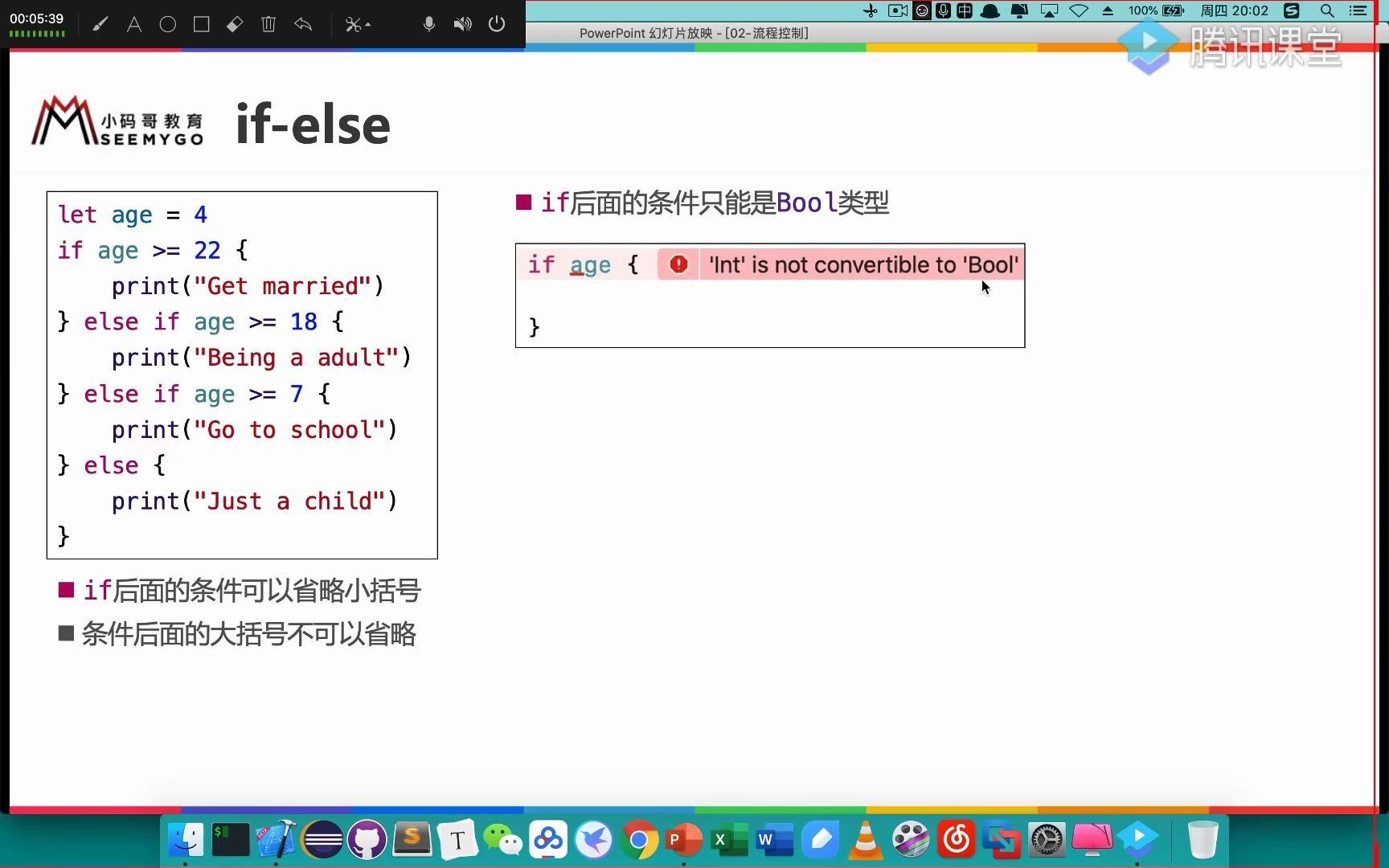Select the text annotation tool

[134, 24]
